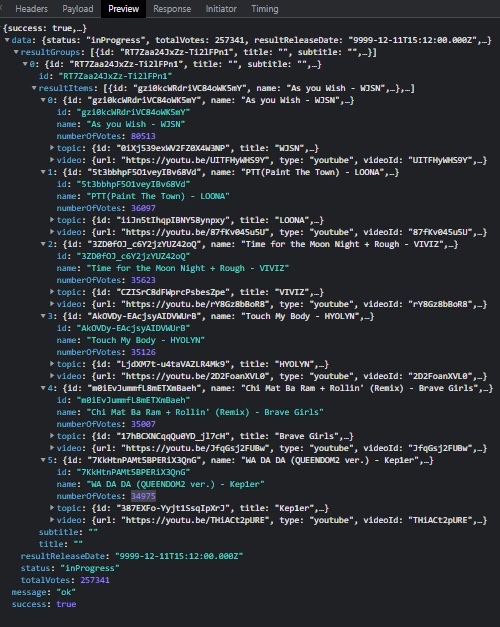Collapse the data object node
This screenshot has height=627, width=500.
point(7,40)
